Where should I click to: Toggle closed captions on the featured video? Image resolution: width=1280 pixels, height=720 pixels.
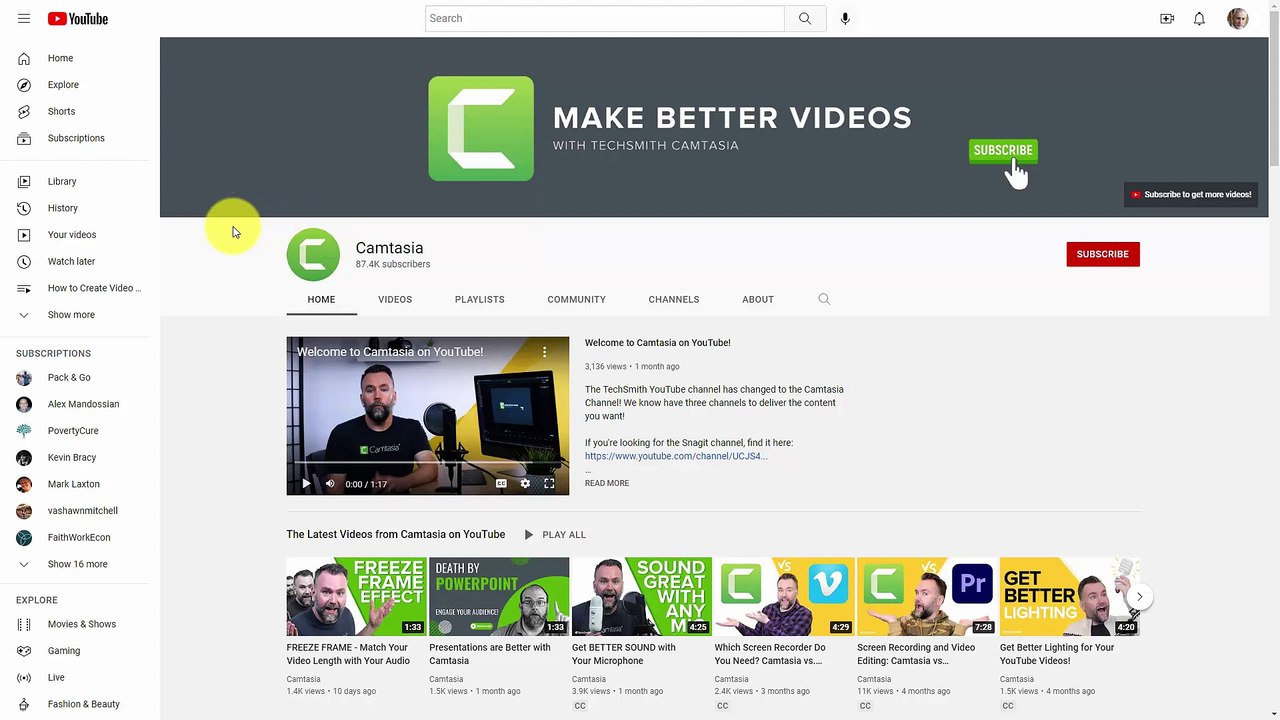tap(502, 484)
